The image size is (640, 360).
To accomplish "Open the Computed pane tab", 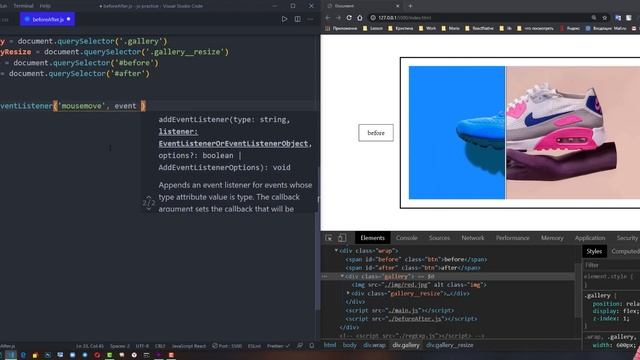I will click(625, 251).
